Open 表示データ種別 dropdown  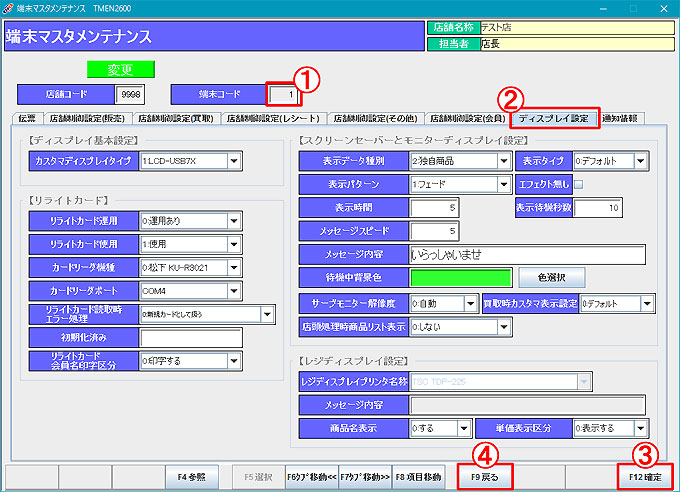[503, 161]
